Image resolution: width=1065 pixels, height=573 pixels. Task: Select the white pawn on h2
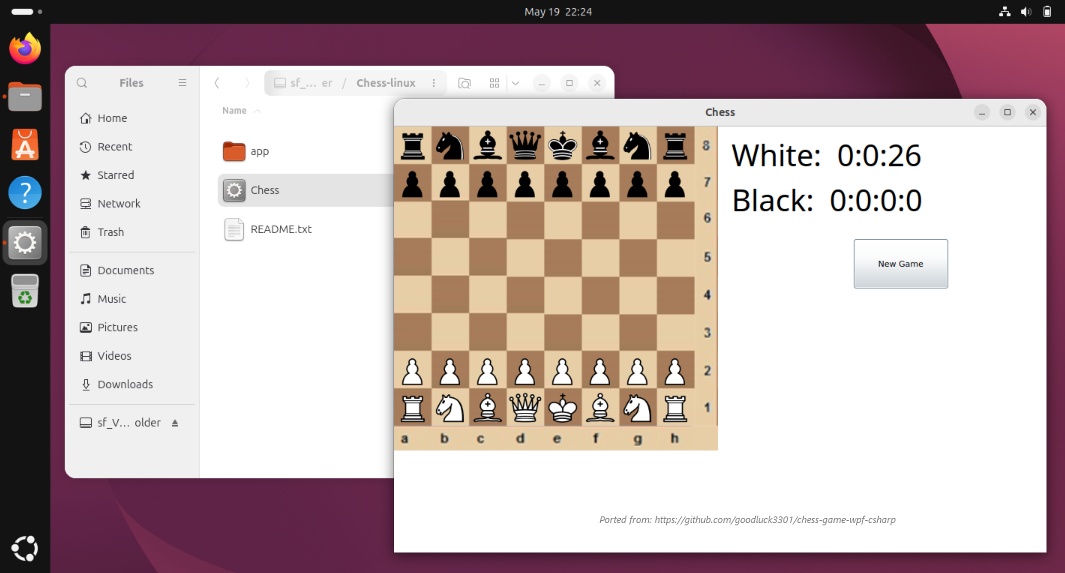coord(675,370)
